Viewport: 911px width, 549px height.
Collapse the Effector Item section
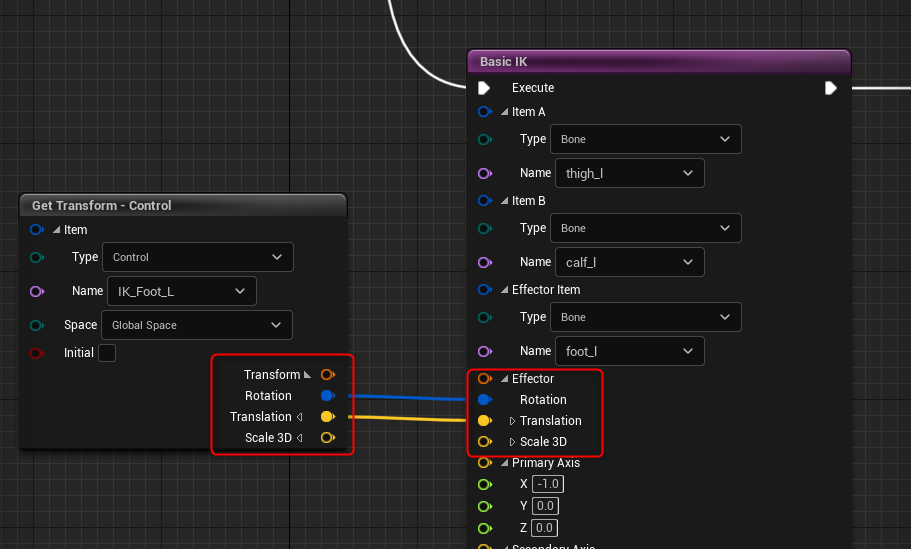(x=504, y=289)
